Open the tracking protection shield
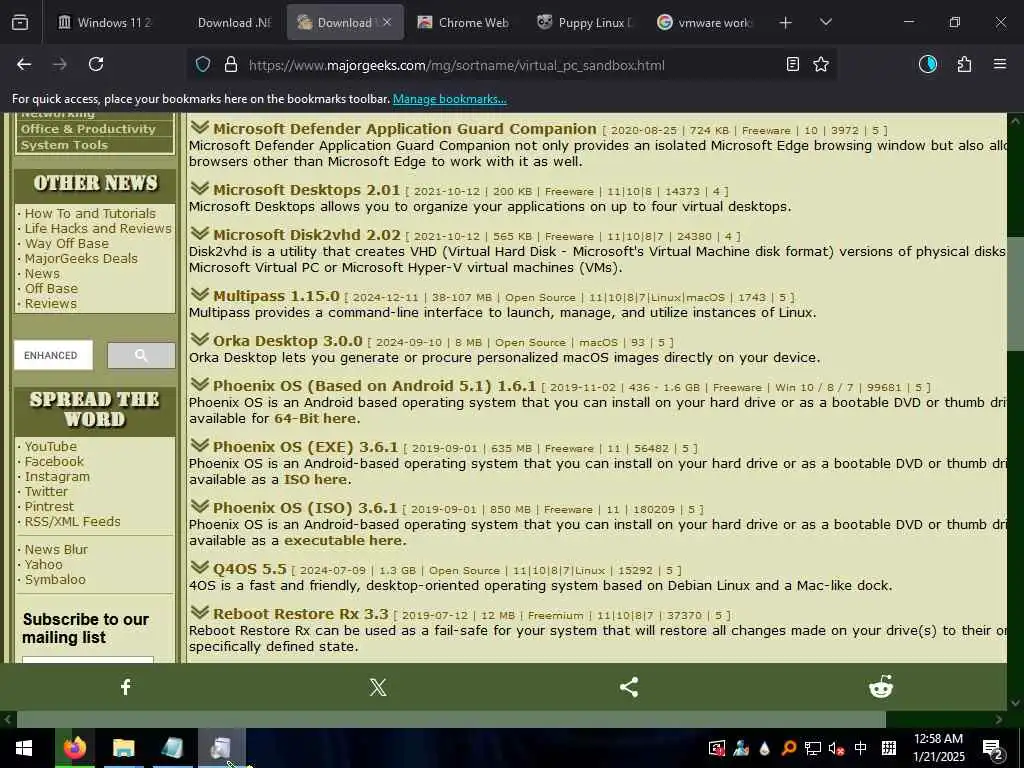 tap(203, 65)
